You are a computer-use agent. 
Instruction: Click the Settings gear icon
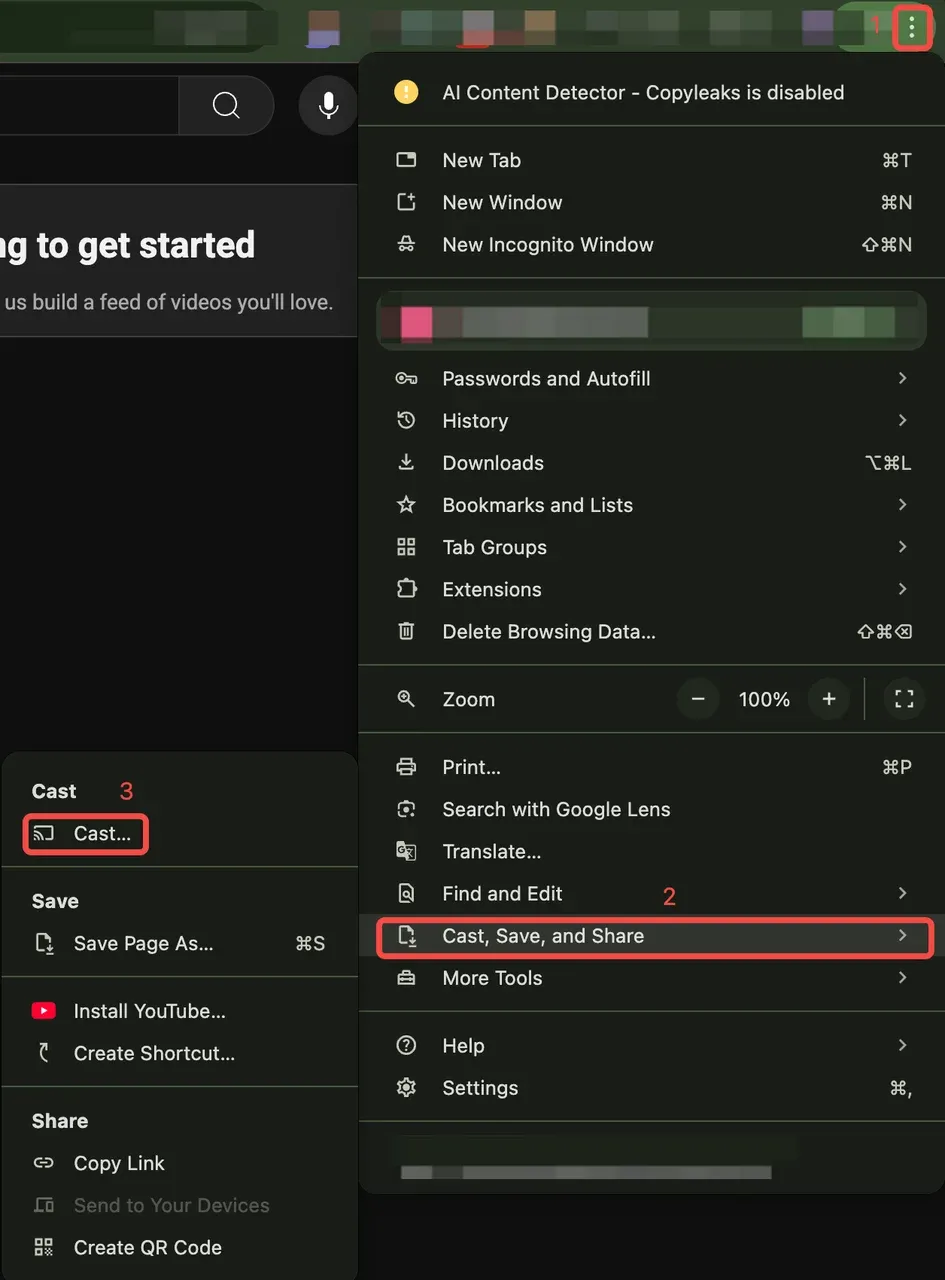pos(406,1087)
